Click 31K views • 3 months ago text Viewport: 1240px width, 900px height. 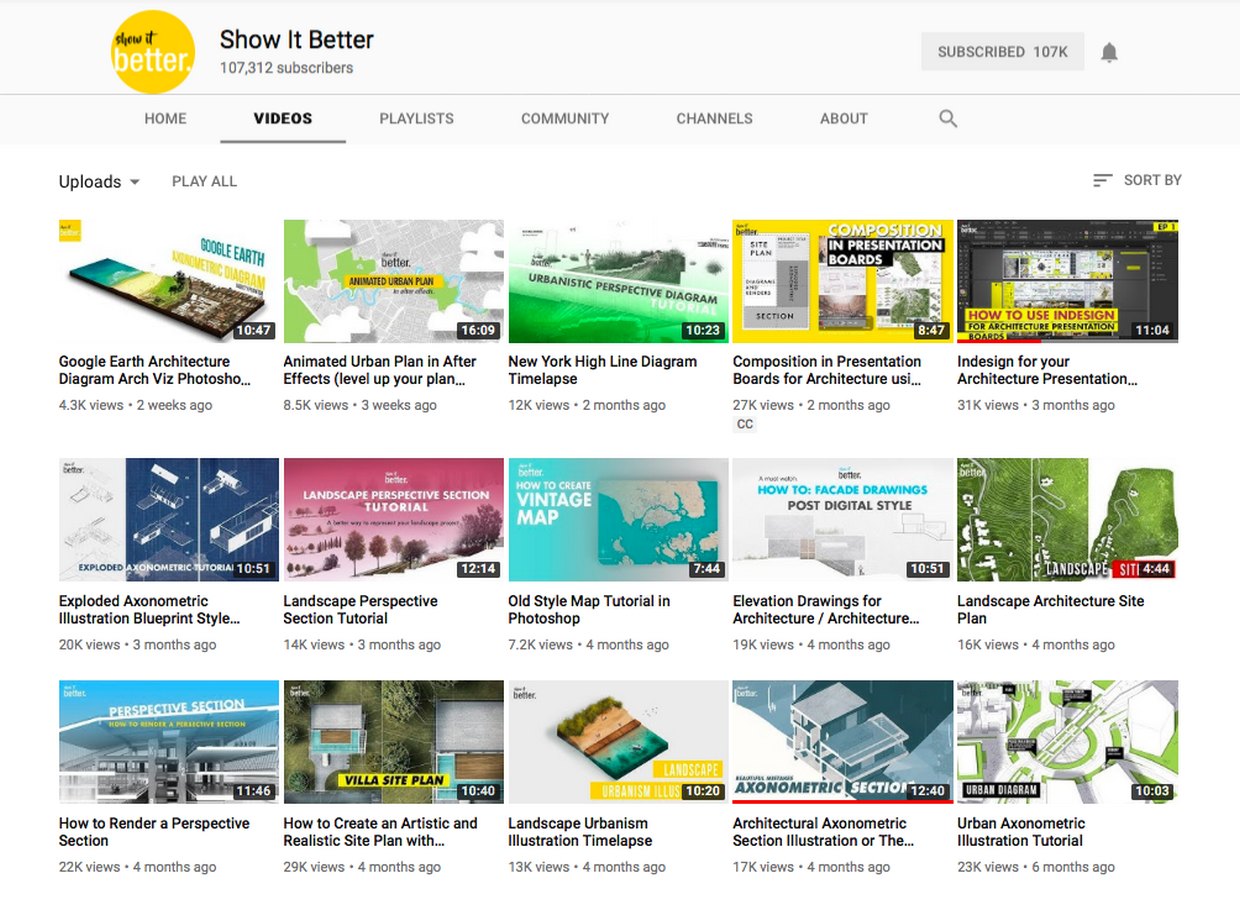coord(1036,405)
